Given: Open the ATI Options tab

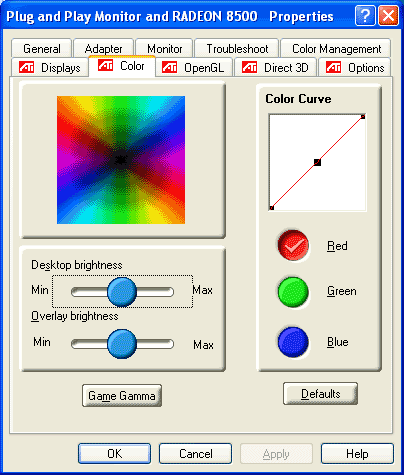Looking at the screenshot, I should [x=355, y=68].
